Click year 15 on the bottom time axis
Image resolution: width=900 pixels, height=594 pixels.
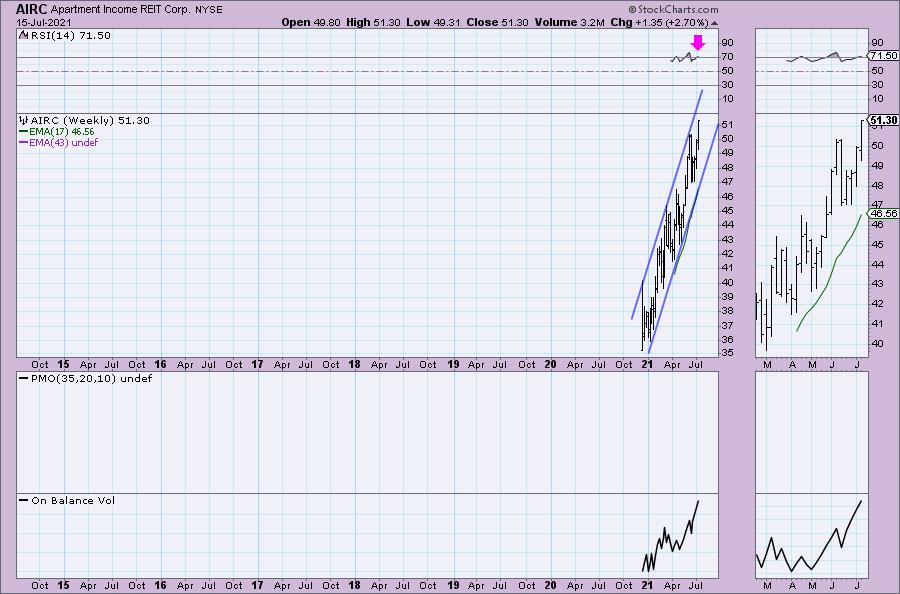tap(63, 585)
